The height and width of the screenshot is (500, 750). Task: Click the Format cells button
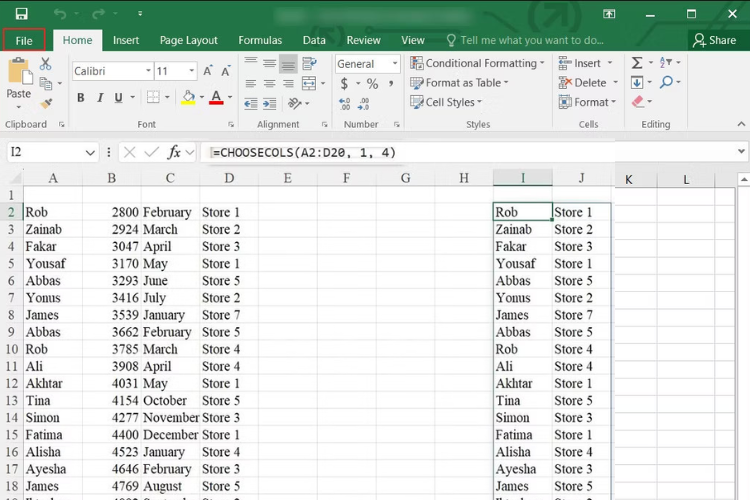(587, 102)
